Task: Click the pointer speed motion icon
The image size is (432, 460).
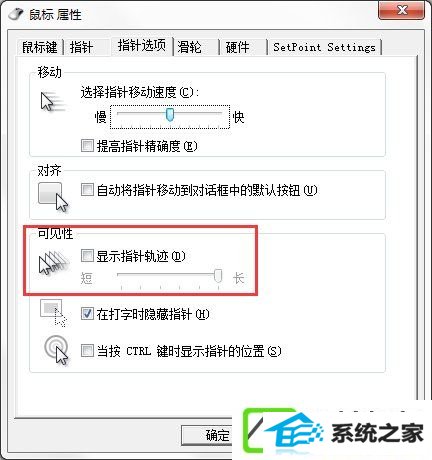Action: pyautogui.click(x=53, y=103)
